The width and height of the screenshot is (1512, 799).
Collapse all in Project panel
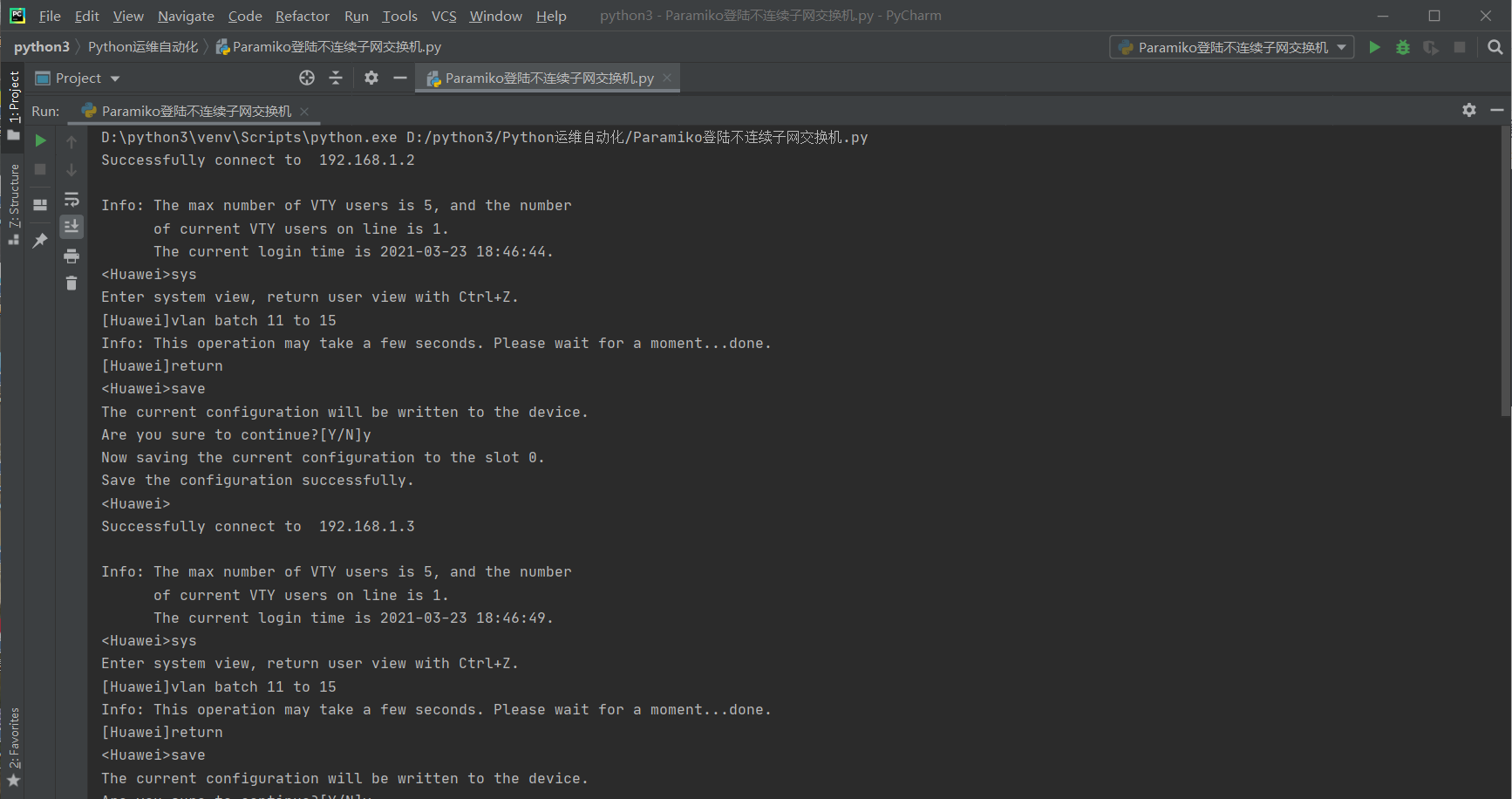[x=336, y=78]
